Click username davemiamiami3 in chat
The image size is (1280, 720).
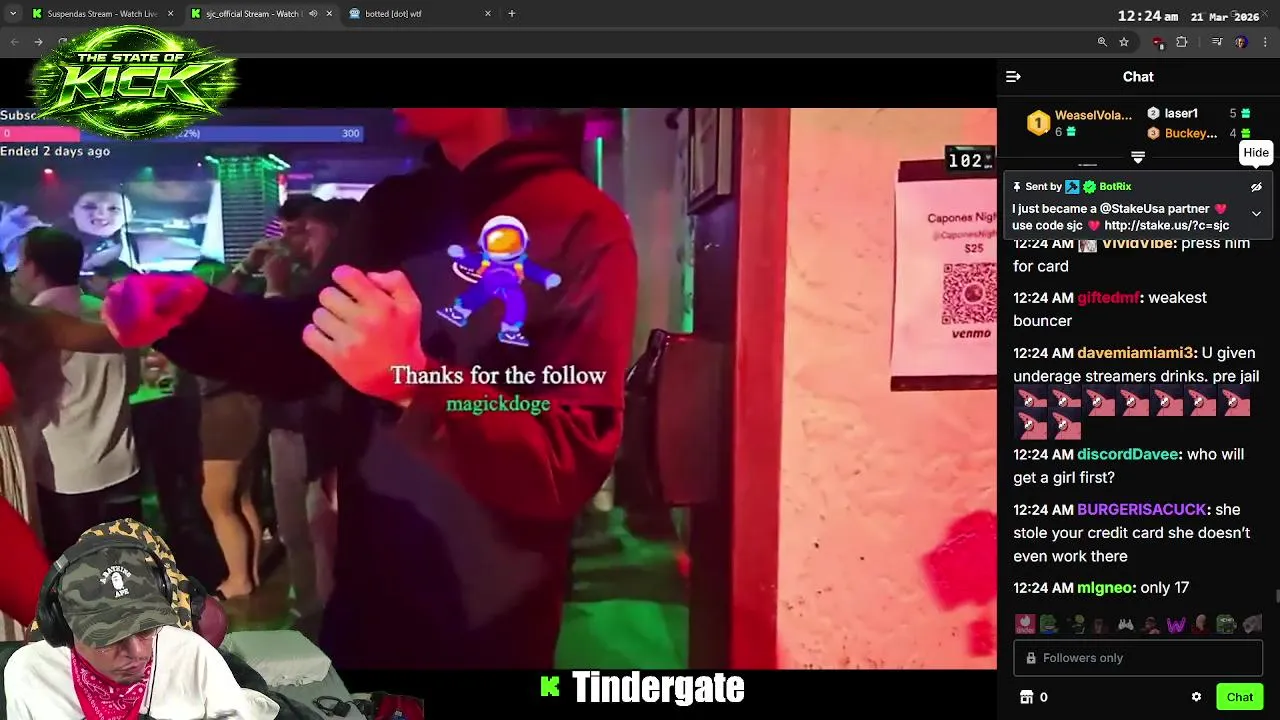pos(1136,353)
